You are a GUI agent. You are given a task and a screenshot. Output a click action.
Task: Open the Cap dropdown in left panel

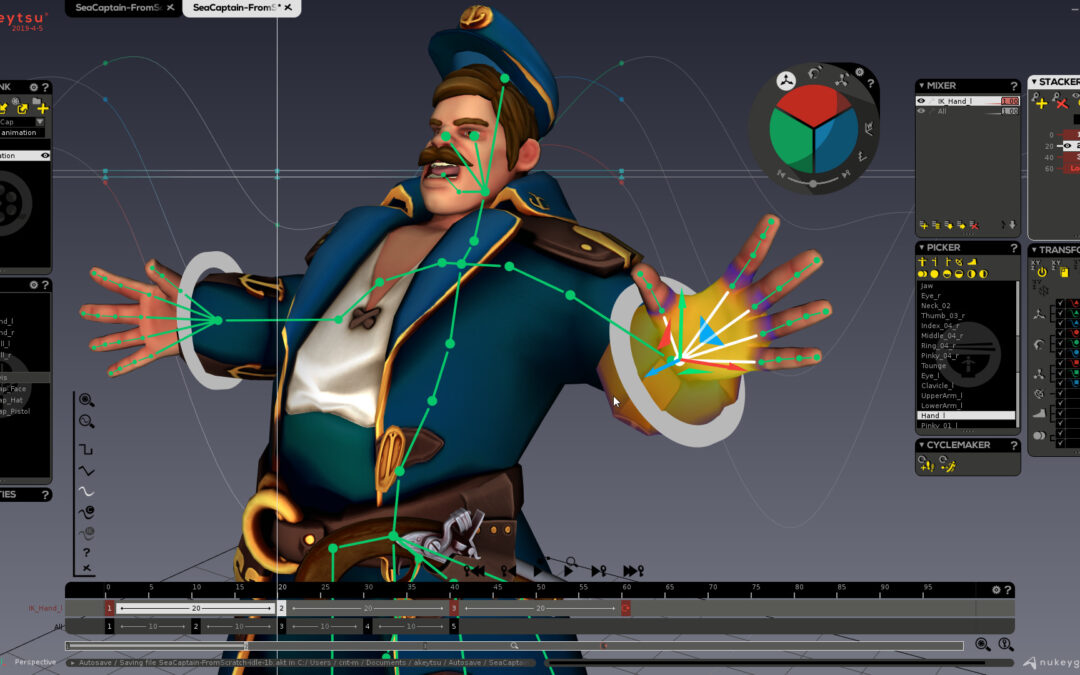pos(39,122)
